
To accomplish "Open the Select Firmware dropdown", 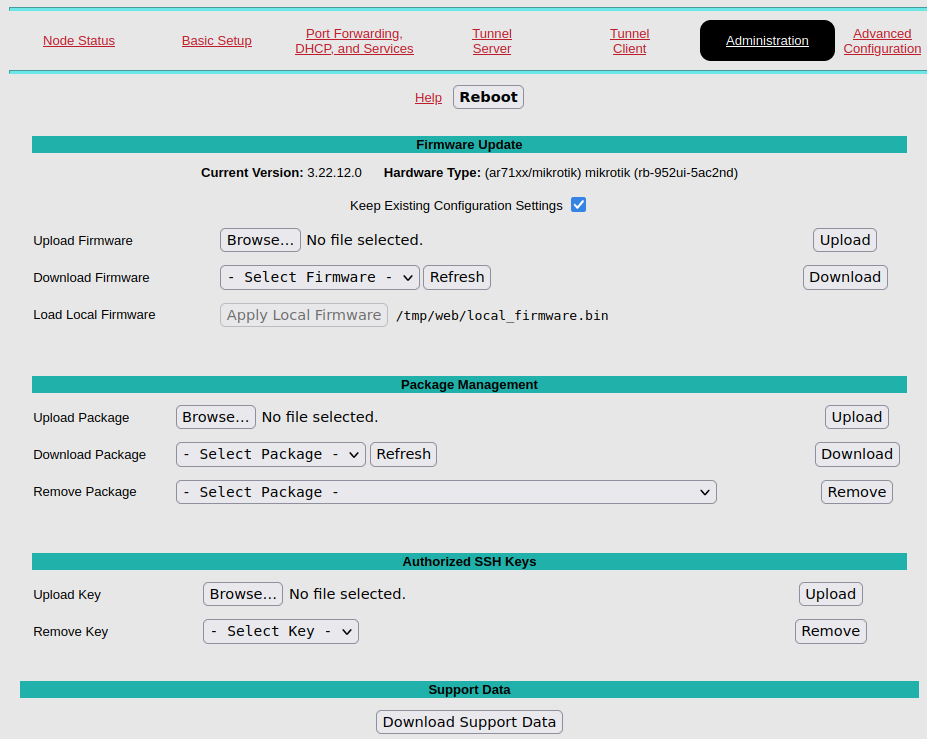I will 319,277.
